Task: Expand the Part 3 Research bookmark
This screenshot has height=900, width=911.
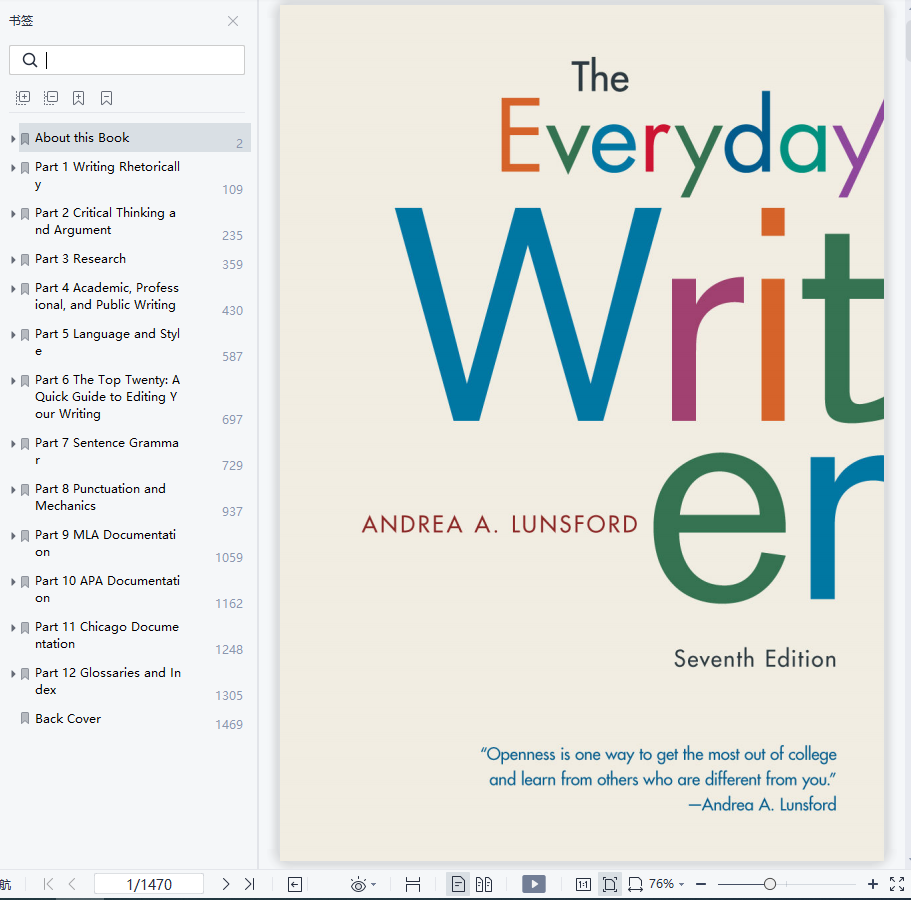Action: [x=13, y=260]
